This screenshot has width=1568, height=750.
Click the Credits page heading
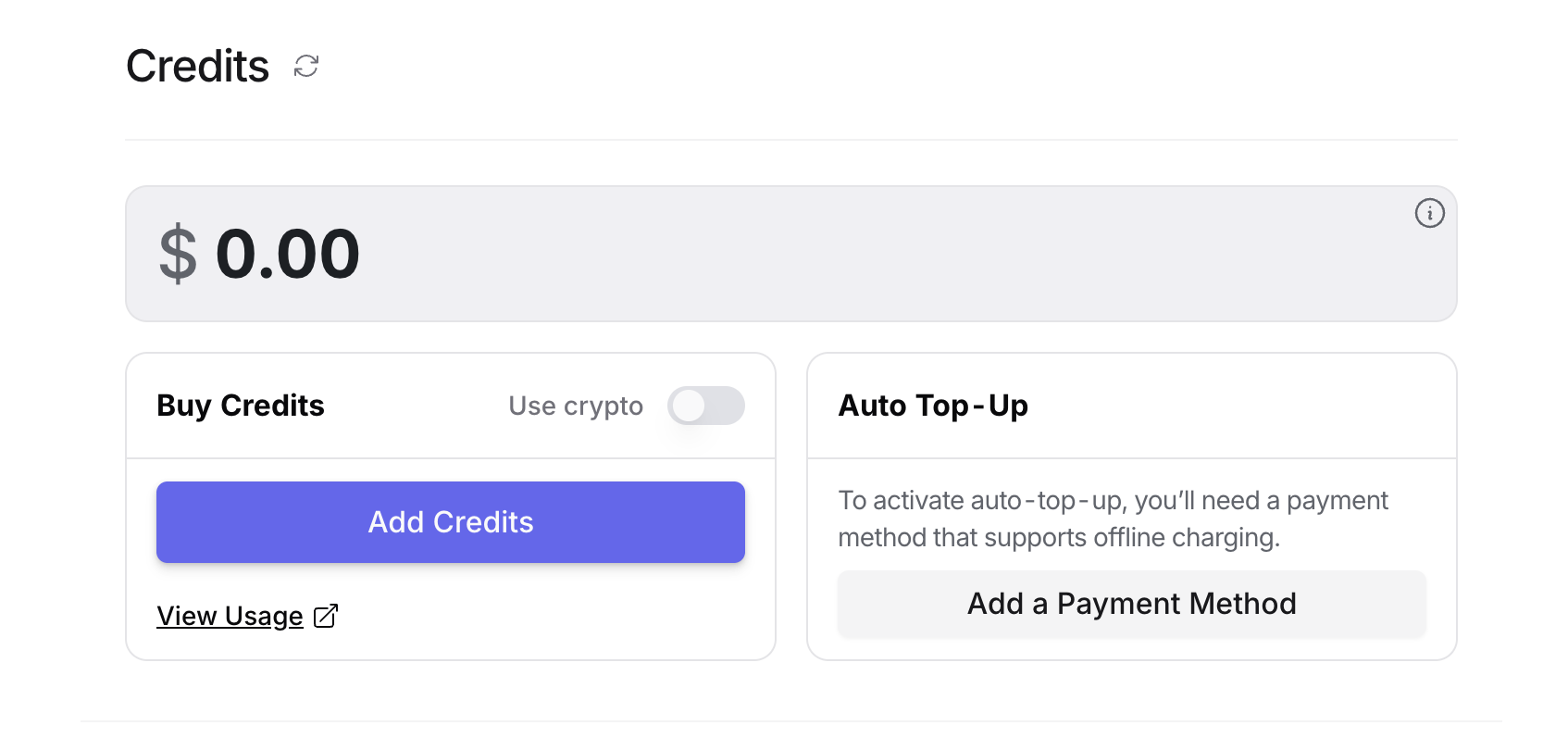197,67
